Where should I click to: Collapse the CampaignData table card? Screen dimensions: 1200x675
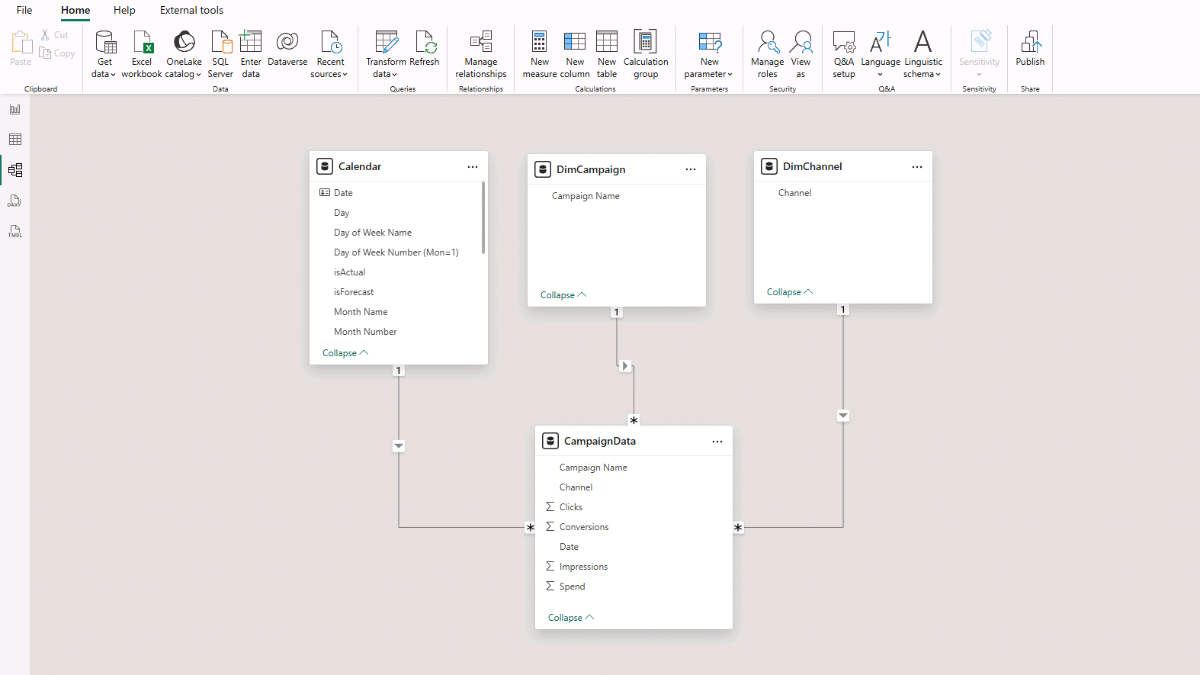pos(570,618)
